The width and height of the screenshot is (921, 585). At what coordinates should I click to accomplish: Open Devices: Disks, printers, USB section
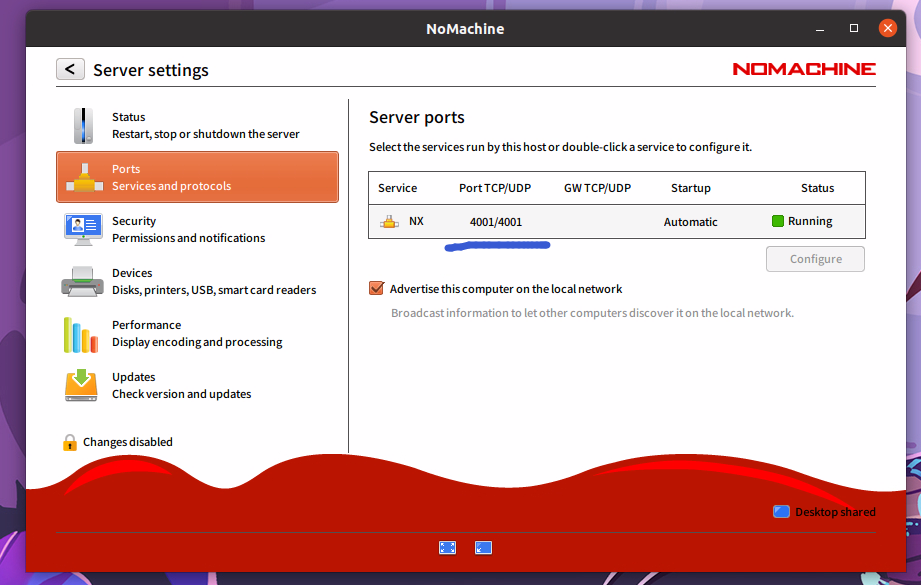[197, 281]
